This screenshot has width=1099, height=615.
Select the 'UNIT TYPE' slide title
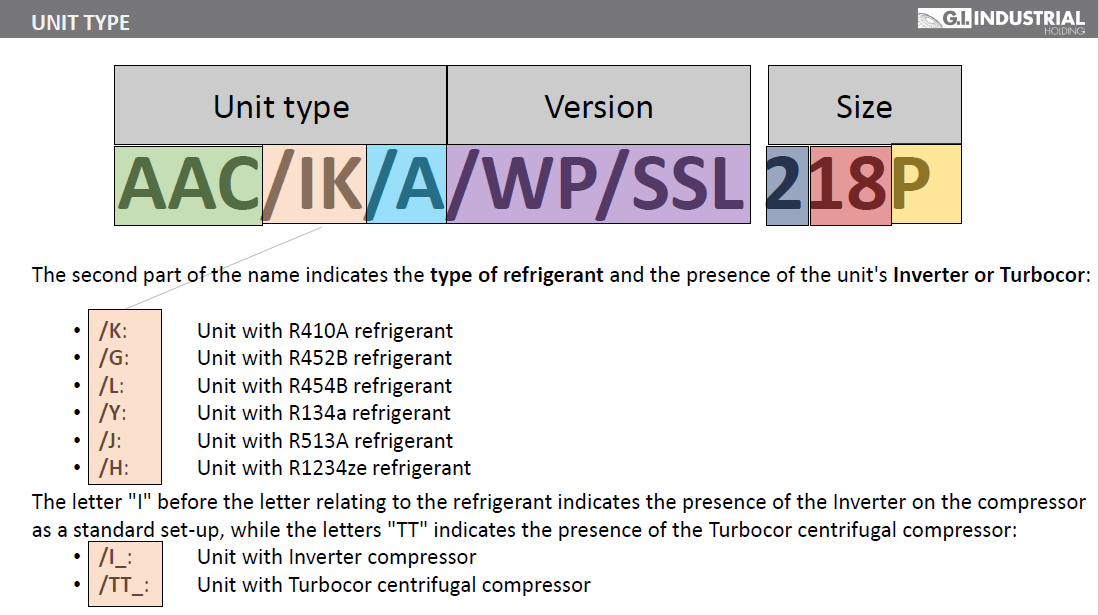coord(81,23)
